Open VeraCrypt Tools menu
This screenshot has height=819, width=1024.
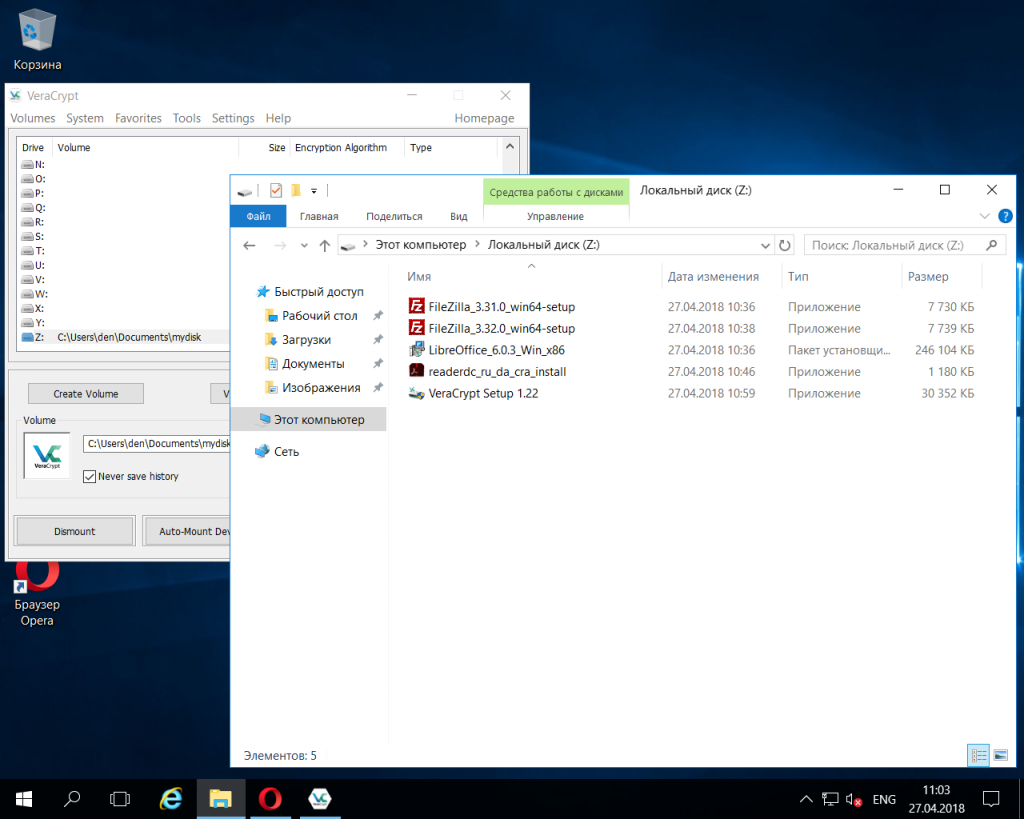tap(187, 118)
